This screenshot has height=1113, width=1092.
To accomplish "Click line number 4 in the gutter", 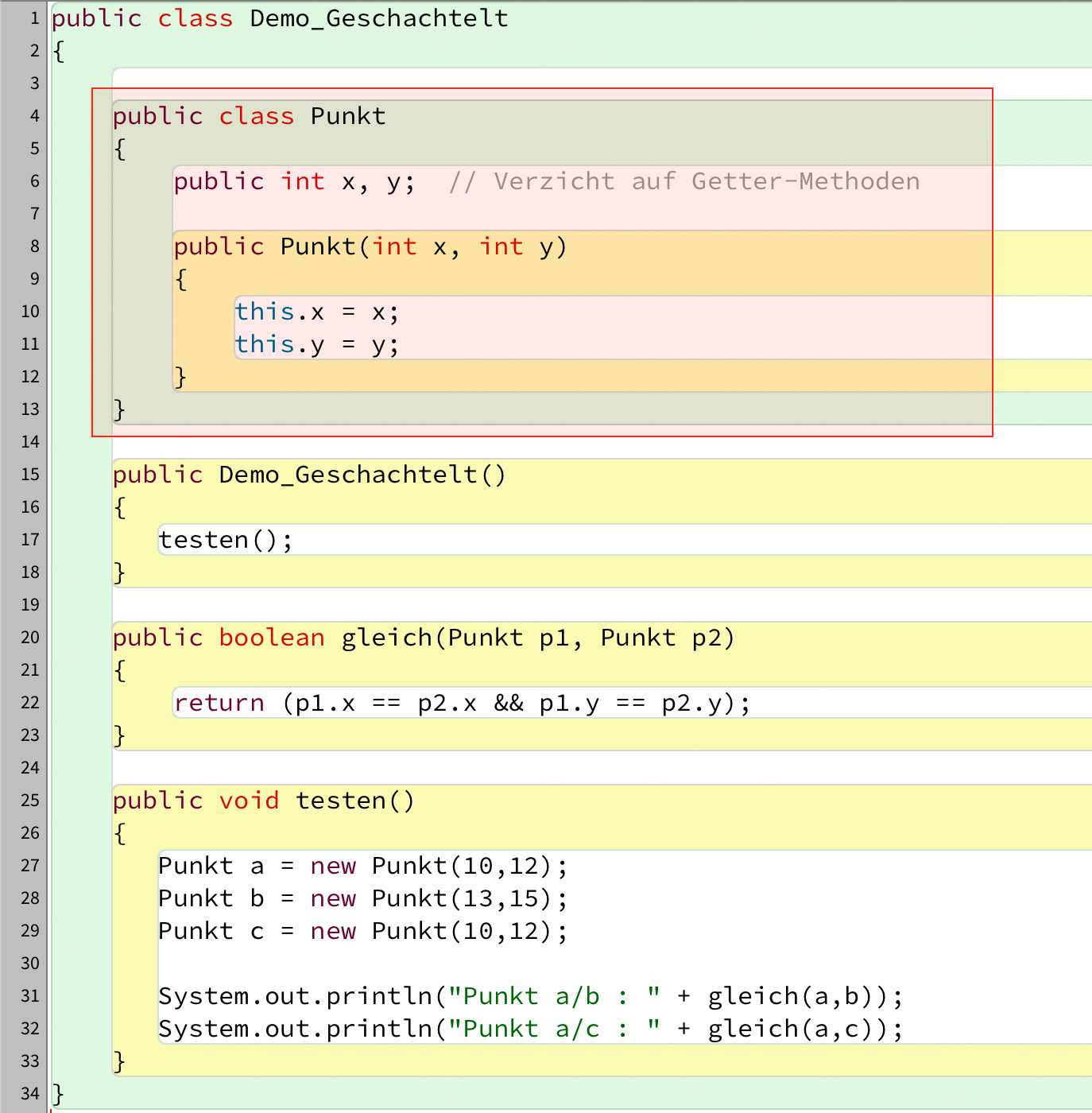I will point(34,116).
